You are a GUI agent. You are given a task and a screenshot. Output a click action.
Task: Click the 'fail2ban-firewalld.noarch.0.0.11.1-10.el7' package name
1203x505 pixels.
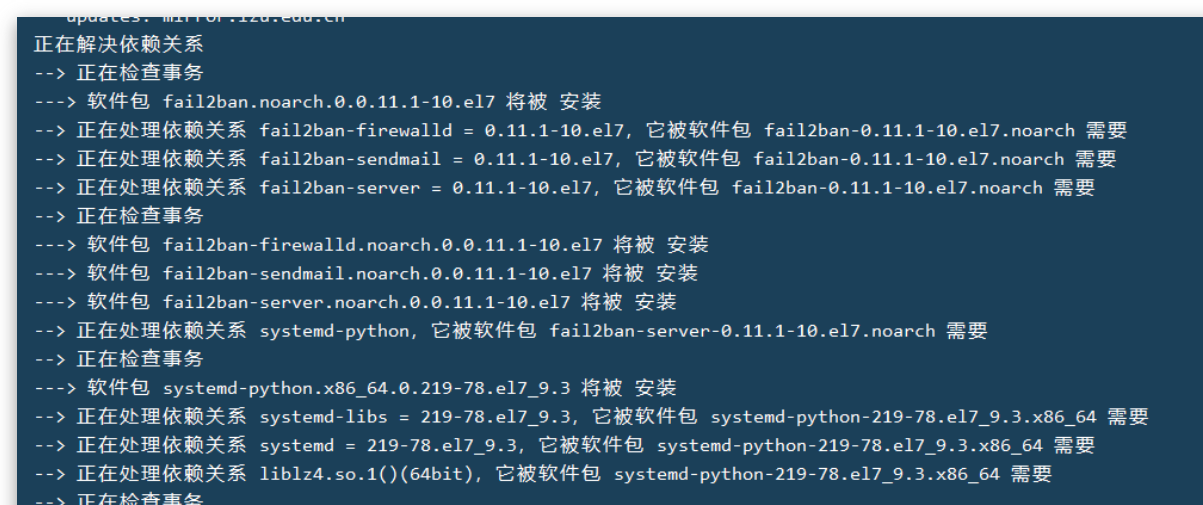(x=383, y=245)
